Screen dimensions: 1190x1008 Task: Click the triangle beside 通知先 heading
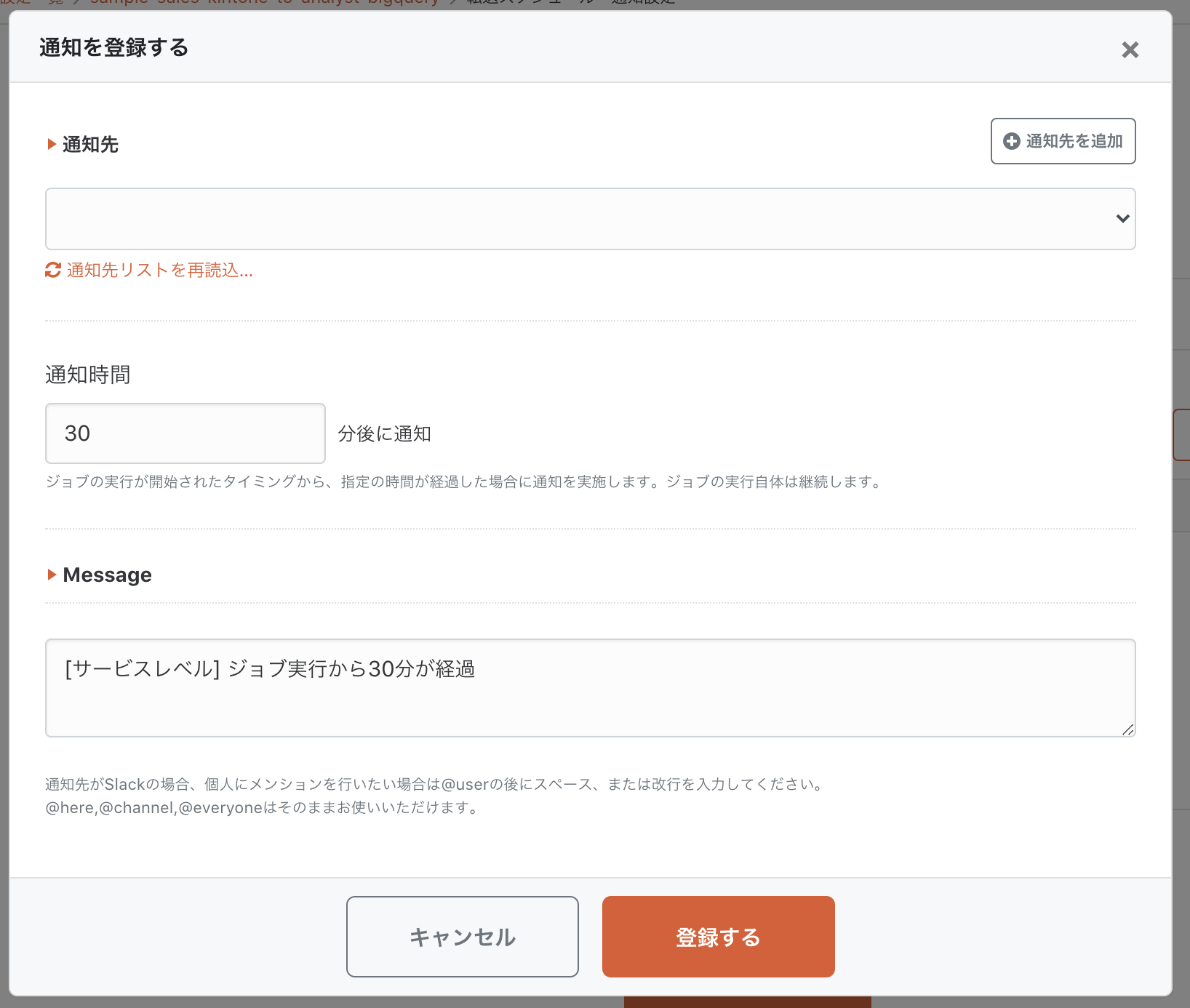(52, 144)
